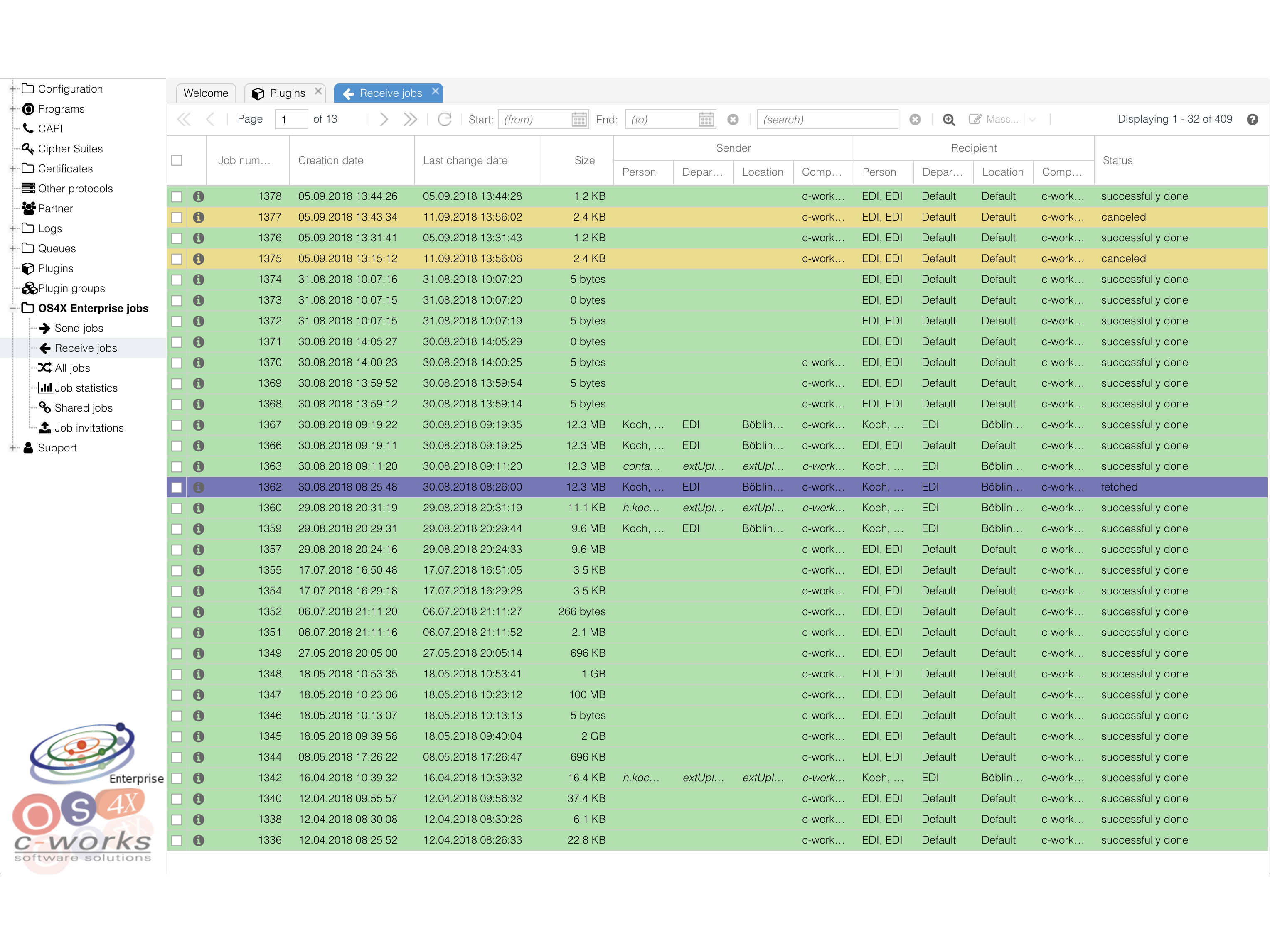Check the box for job 1378
The height and width of the screenshot is (952, 1270).
point(177,196)
